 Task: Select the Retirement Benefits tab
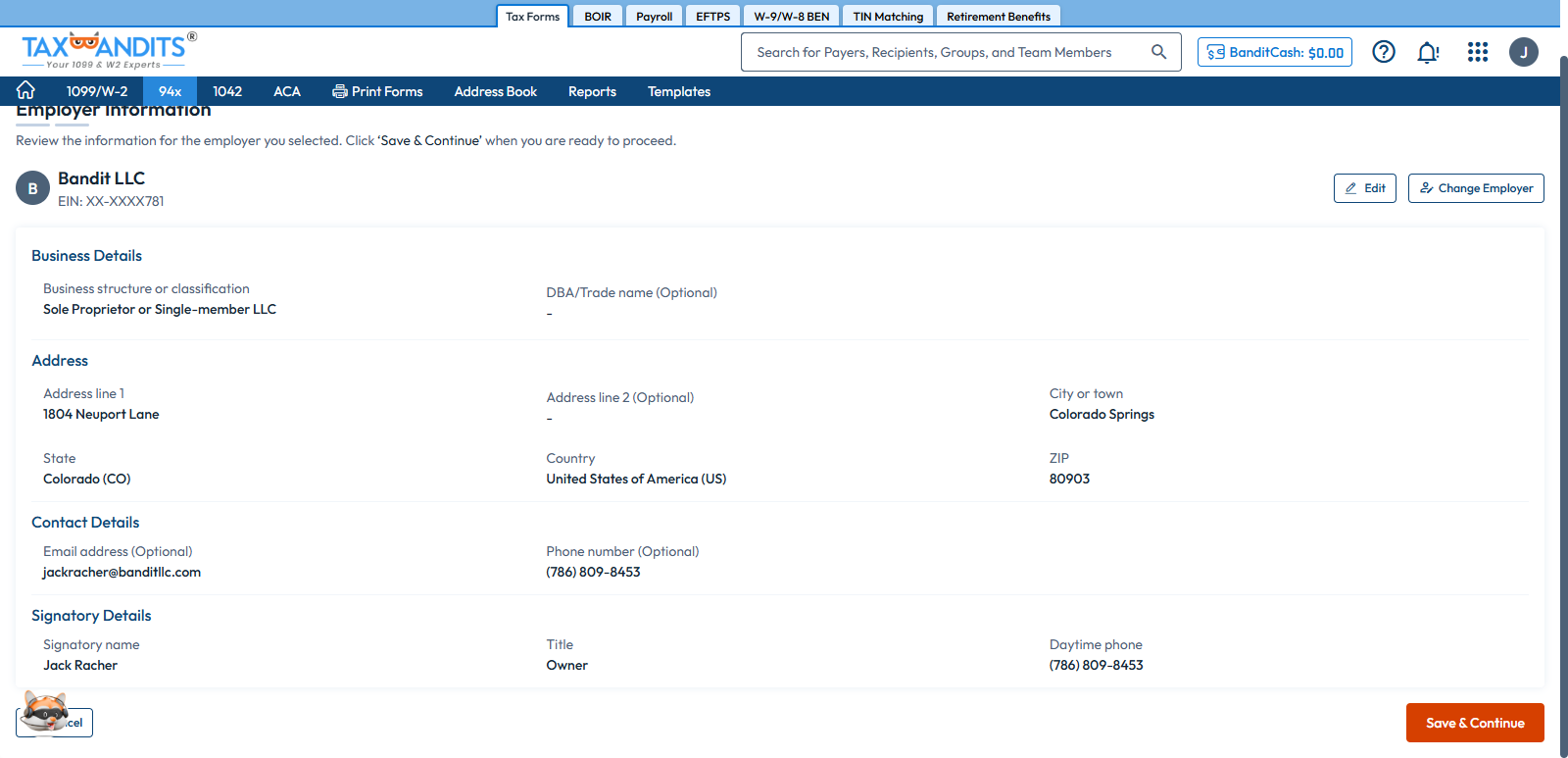pyautogui.click(x=998, y=17)
